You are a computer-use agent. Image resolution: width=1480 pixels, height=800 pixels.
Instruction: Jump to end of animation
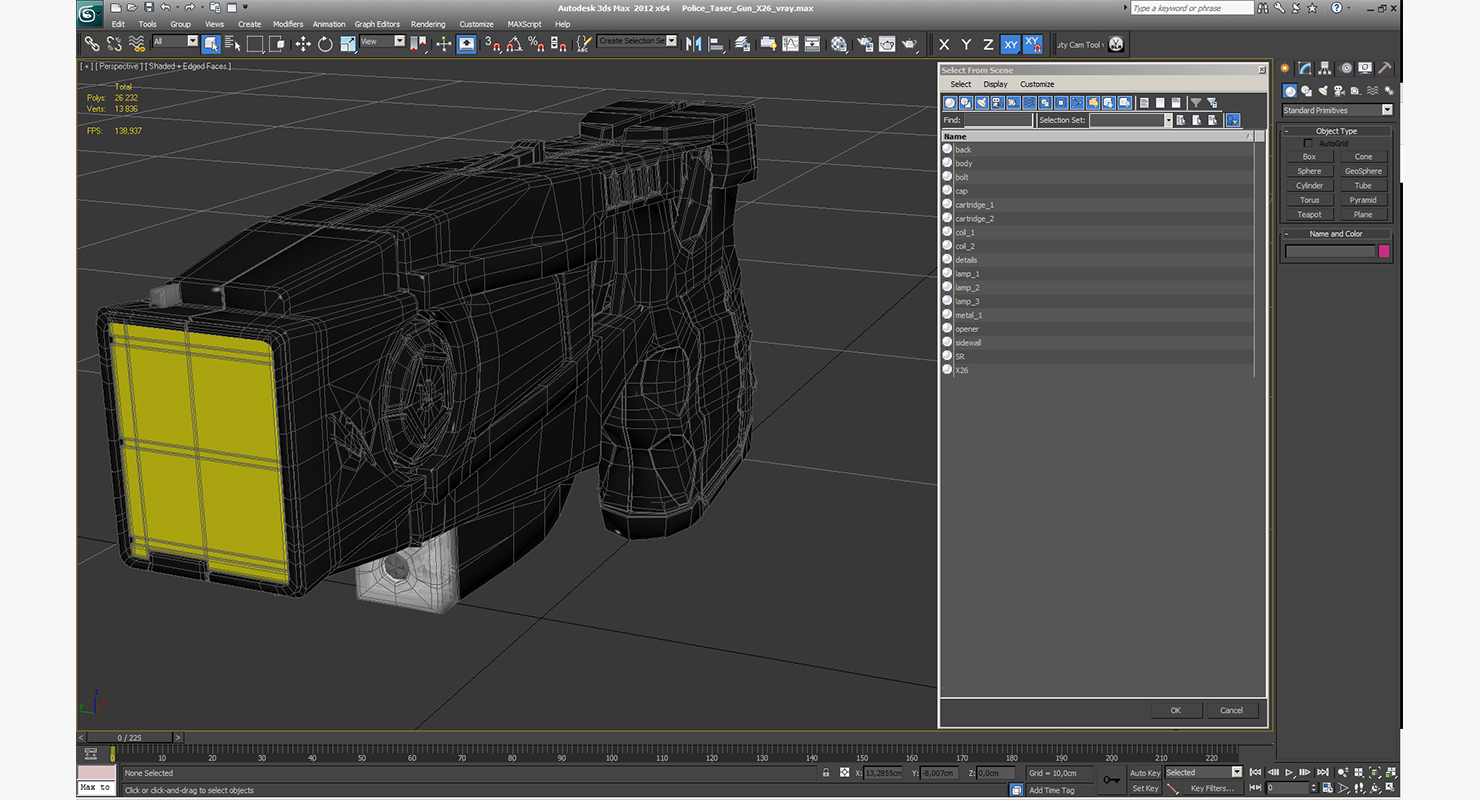[x=1323, y=772]
